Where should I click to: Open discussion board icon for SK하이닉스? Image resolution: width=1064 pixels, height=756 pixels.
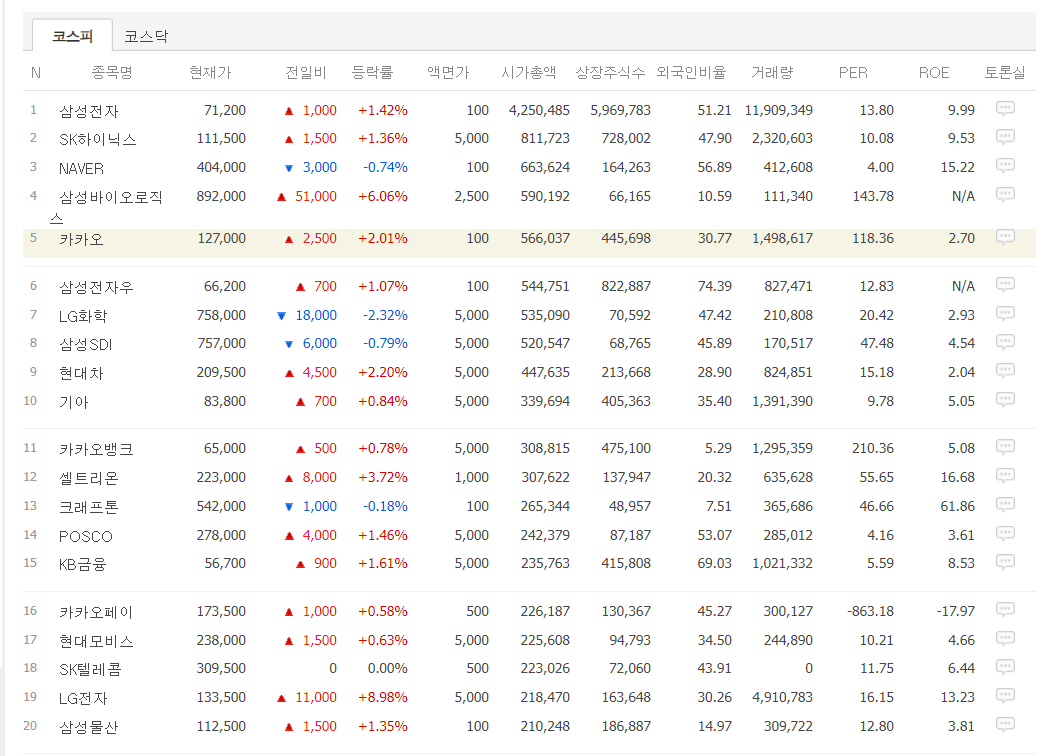1005,137
